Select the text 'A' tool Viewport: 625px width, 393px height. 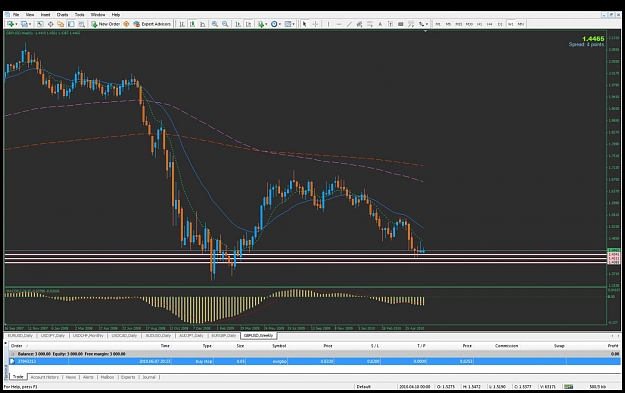pos(380,24)
